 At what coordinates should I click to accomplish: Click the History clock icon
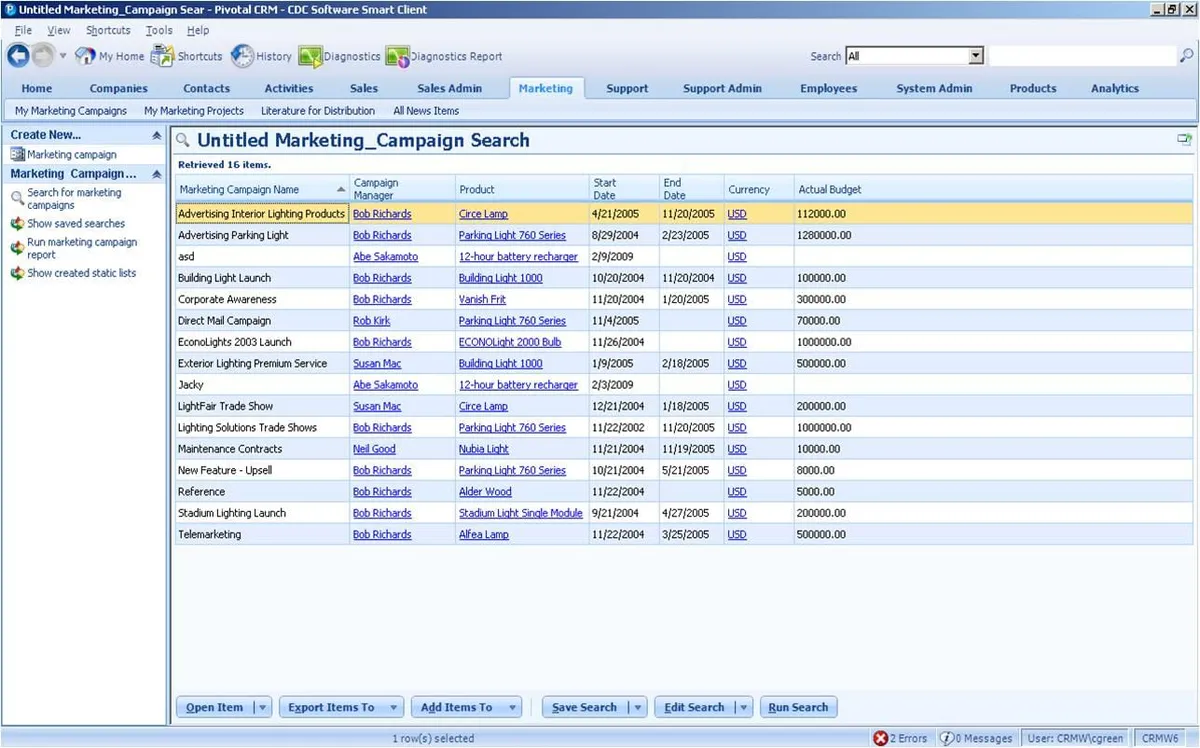(x=242, y=56)
